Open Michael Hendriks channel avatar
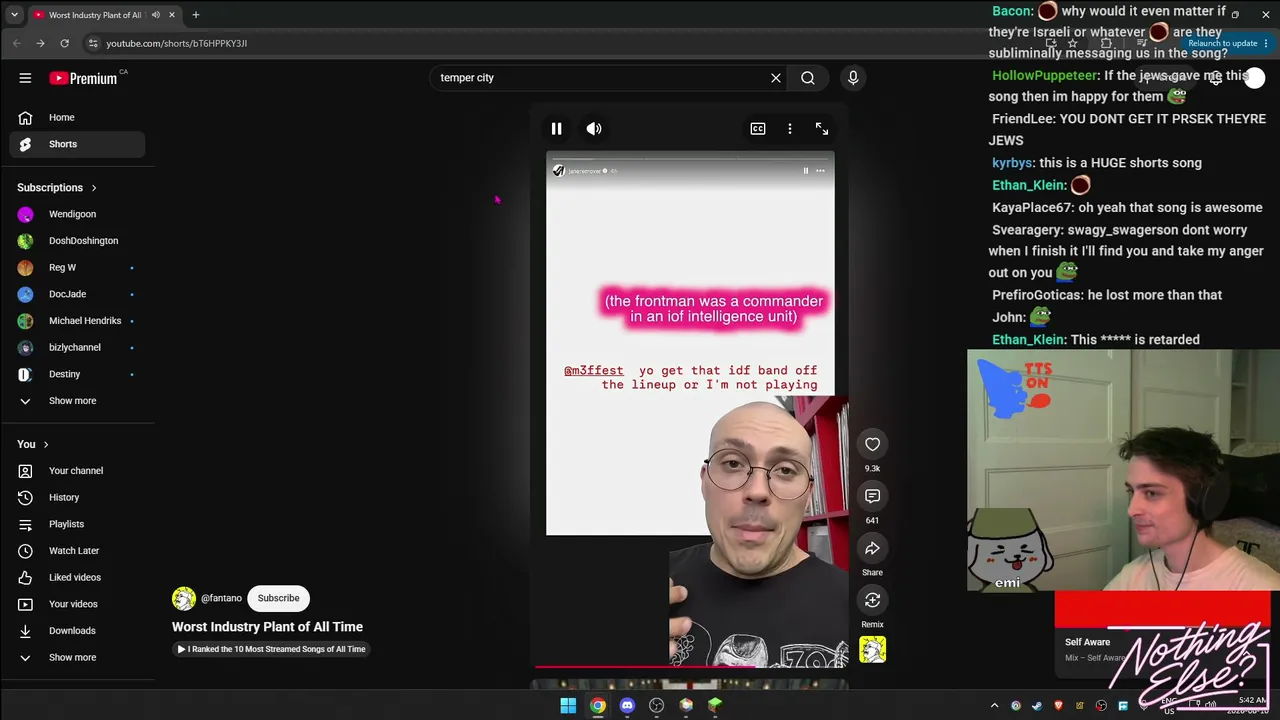 tap(25, 321)
